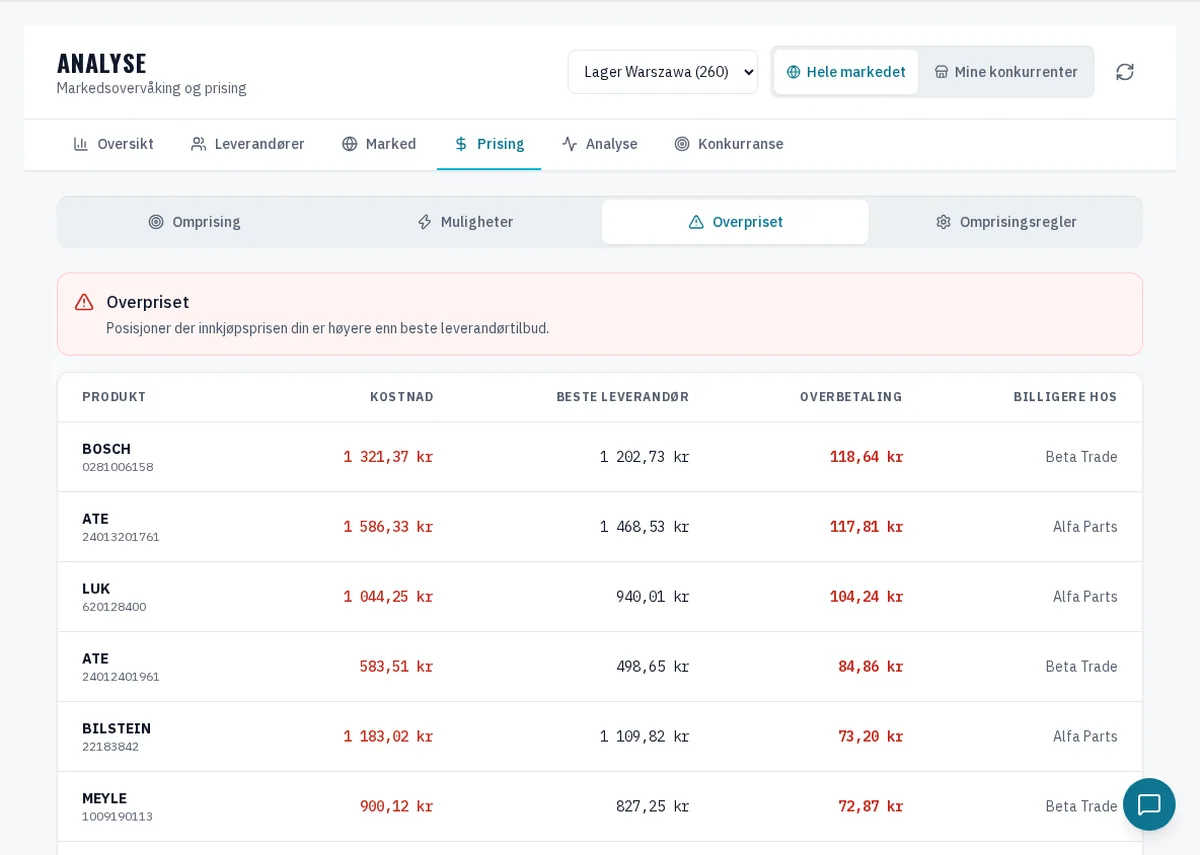Viewport: 1200px width, 855px height.
Task: Click the OVERBETALING column header
Action: click(851, 397)
